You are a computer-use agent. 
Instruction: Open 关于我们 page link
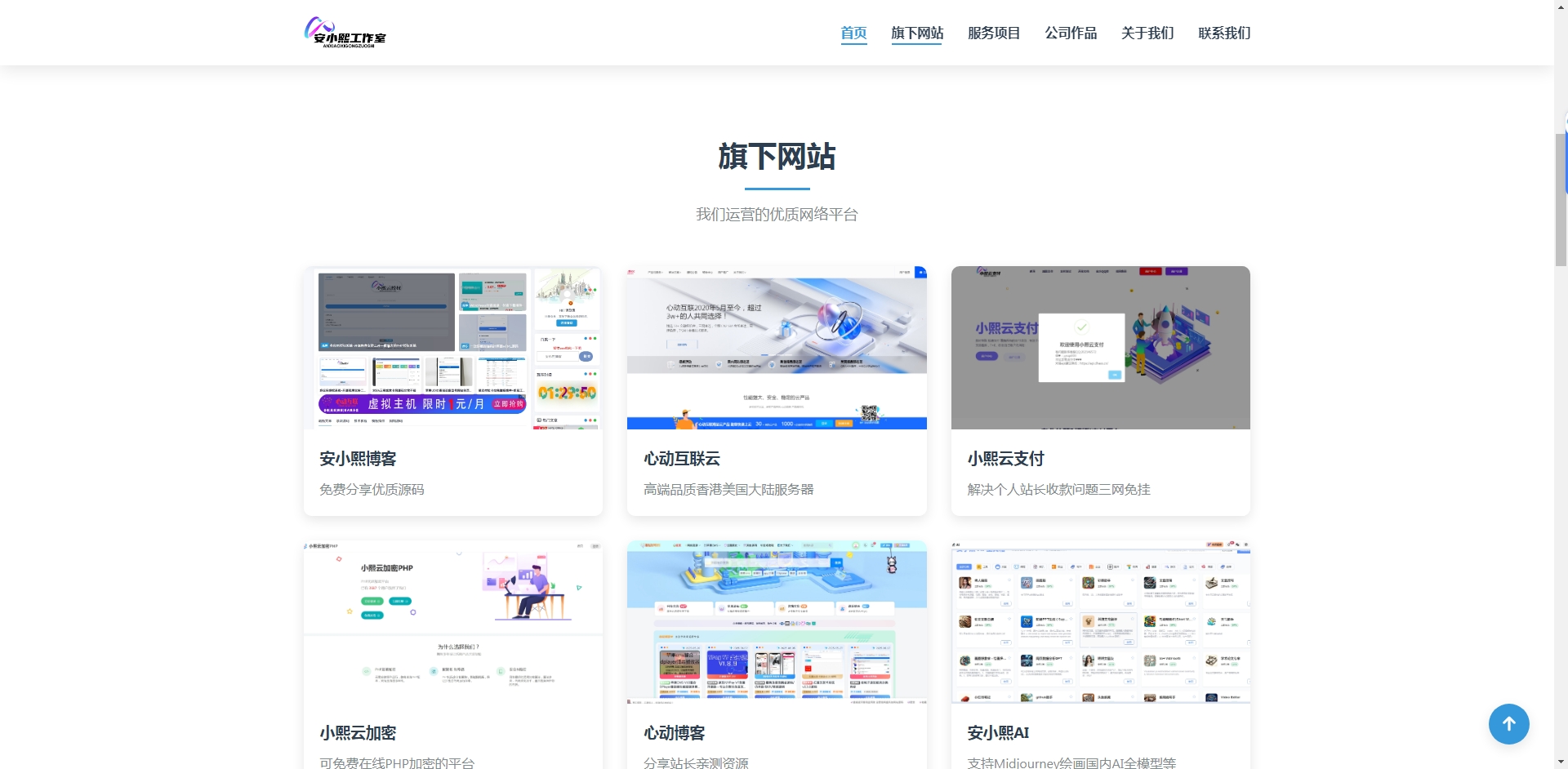click(1147, 33)
